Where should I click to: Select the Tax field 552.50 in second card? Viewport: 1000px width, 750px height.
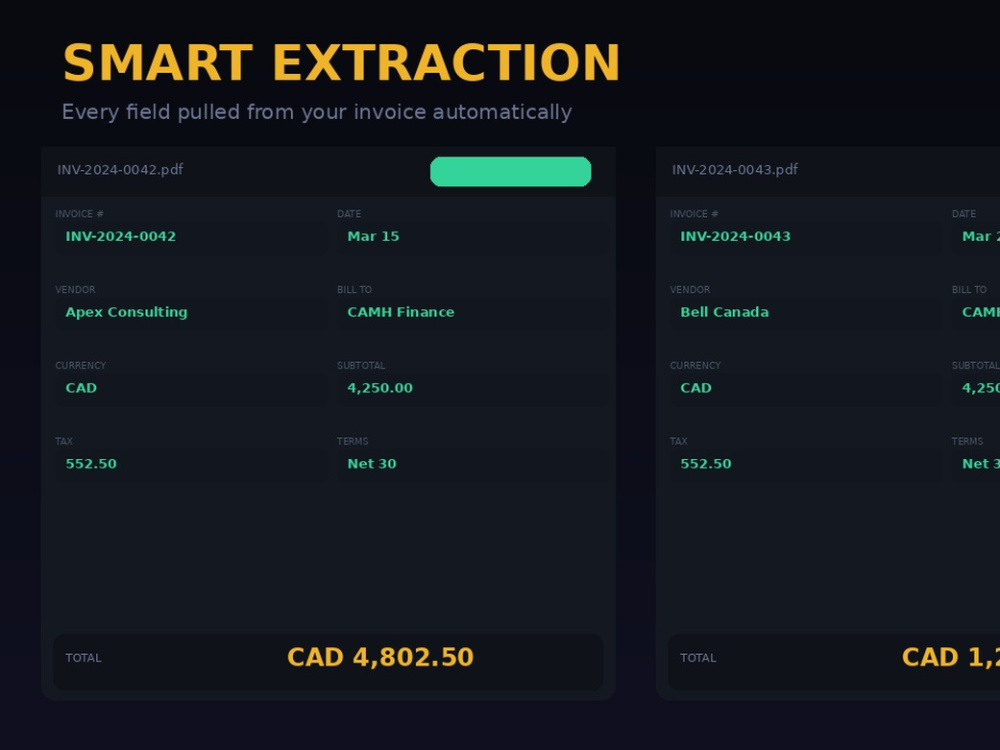[805, 464]
